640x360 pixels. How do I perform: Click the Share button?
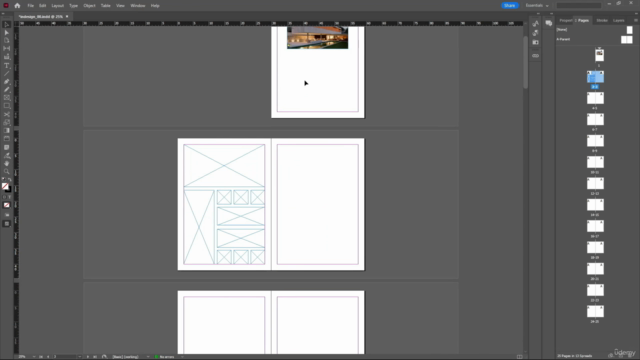tap(509, 6)
